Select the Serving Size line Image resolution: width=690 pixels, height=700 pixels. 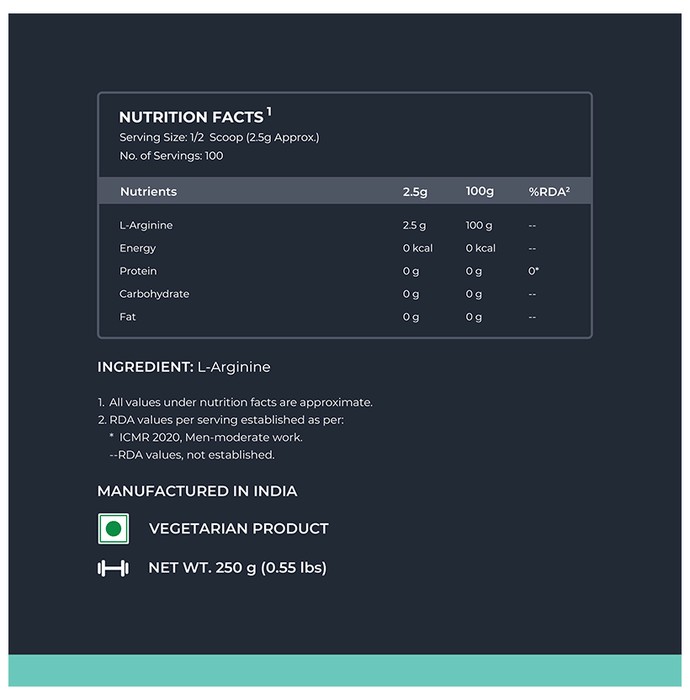[219, 138]
